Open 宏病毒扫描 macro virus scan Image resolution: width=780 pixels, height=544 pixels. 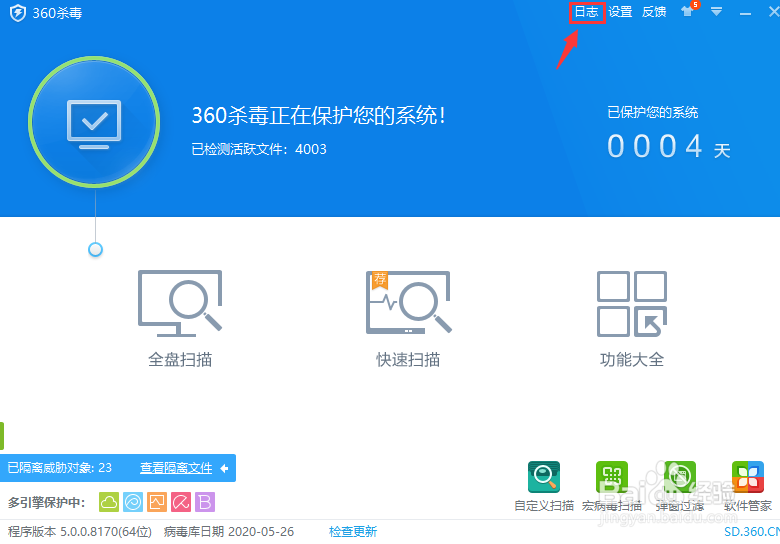(x=612, y=486)
